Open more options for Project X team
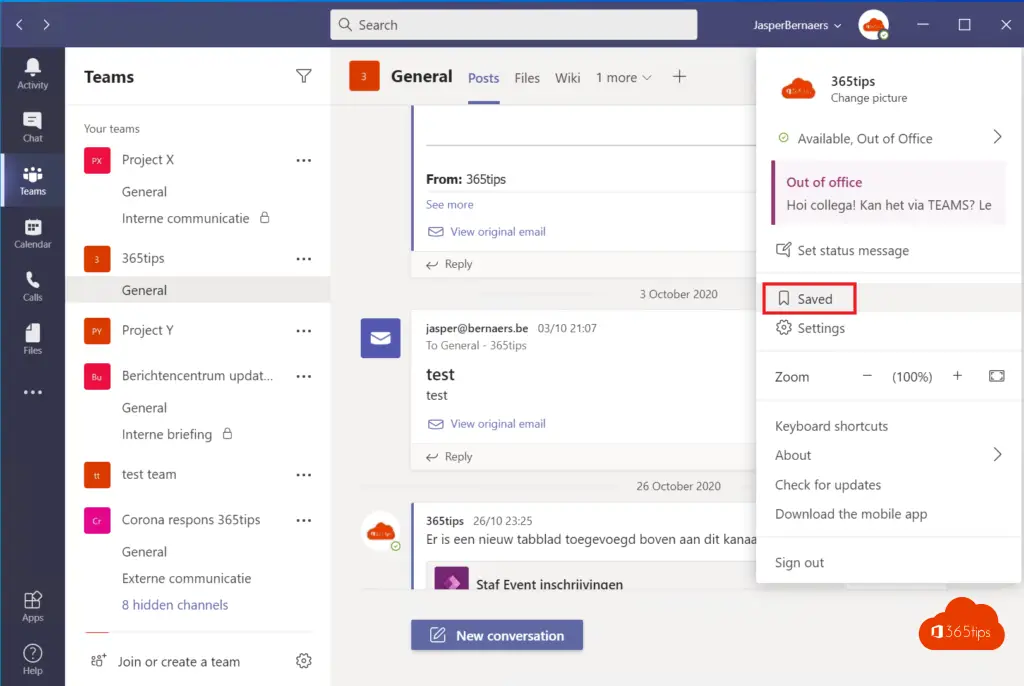The height and width of the screenshot is (686, 1024). [x=304, y=160]
